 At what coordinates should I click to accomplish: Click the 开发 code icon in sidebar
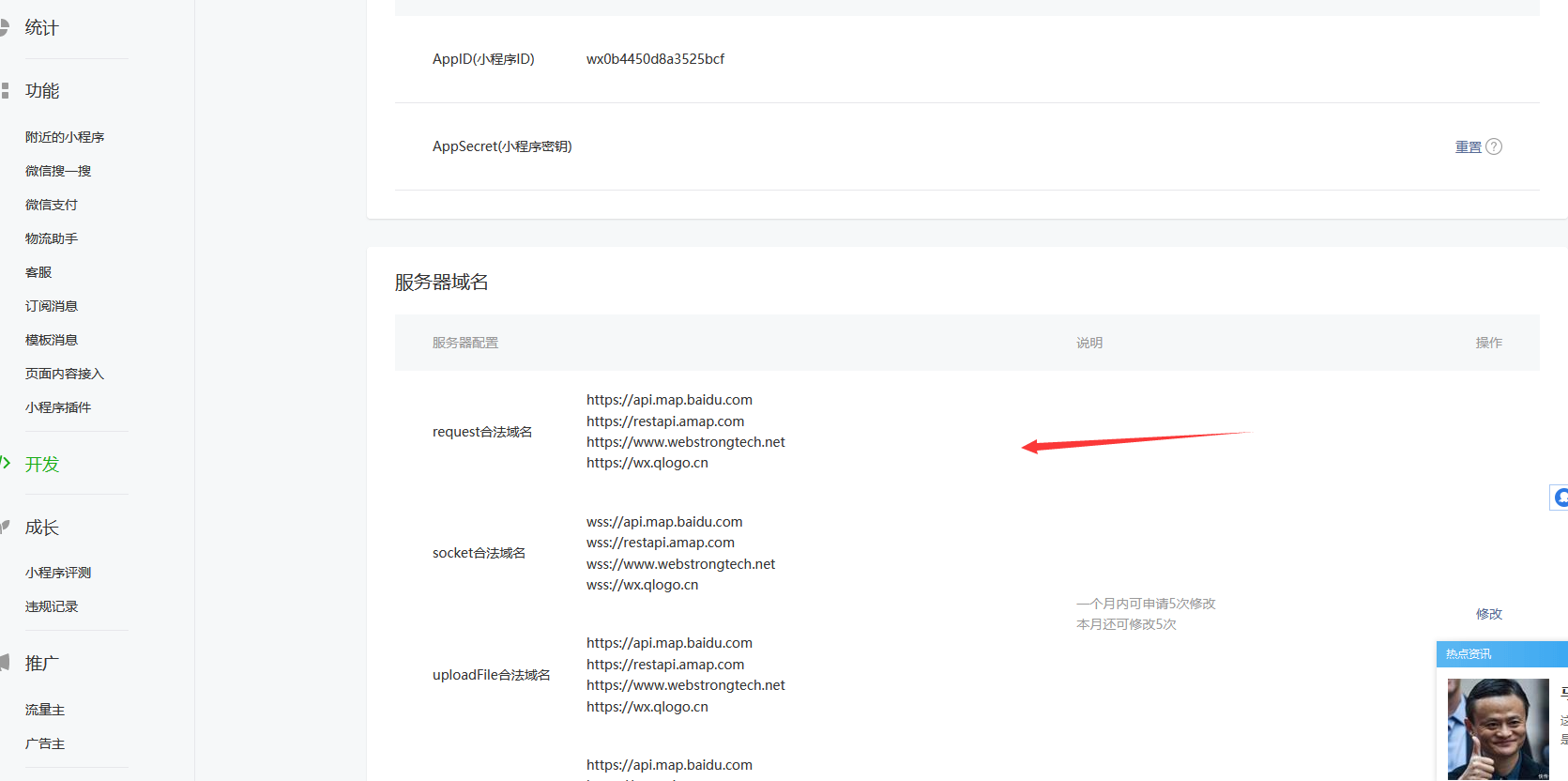(x=5, y=463)
